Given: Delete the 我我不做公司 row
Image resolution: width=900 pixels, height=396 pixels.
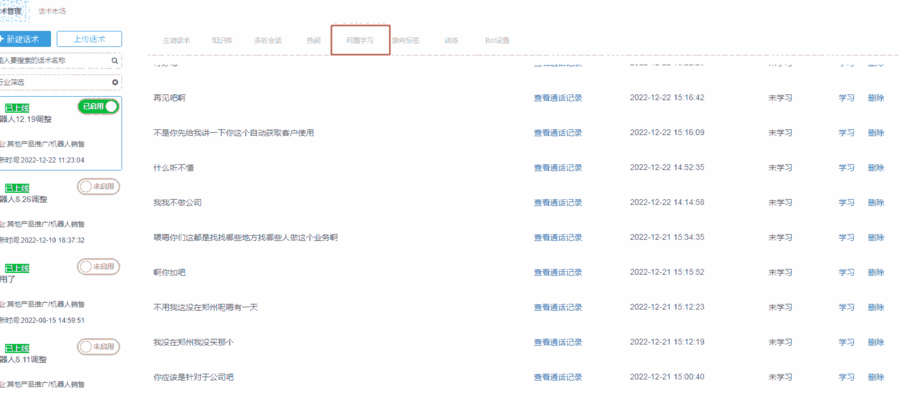Looking at the screenshot, I should pyautogui.click(x=876, y=203).
